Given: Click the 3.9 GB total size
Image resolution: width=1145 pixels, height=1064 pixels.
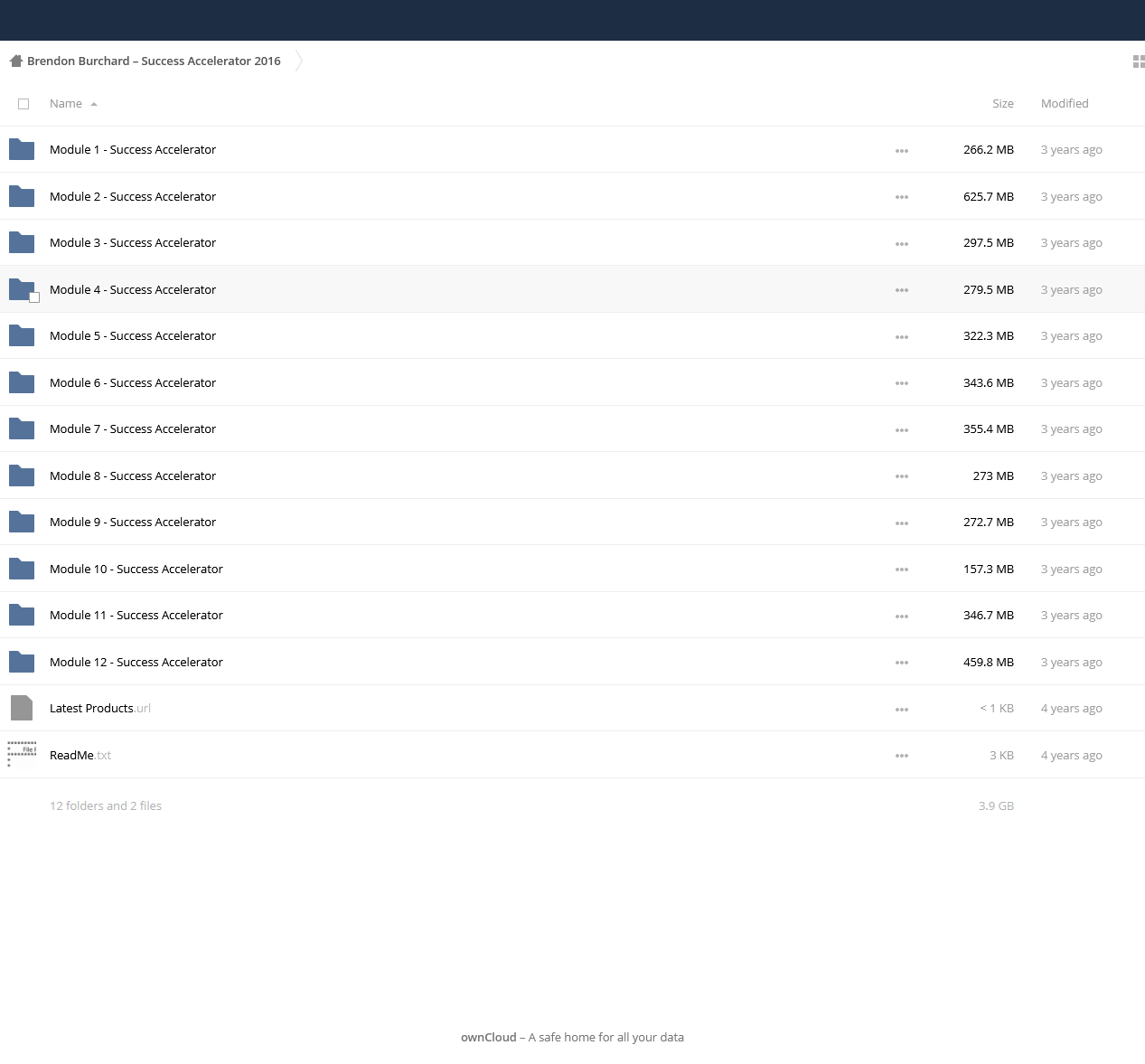Looking at the screenshot, I should [x=996, y=805].
